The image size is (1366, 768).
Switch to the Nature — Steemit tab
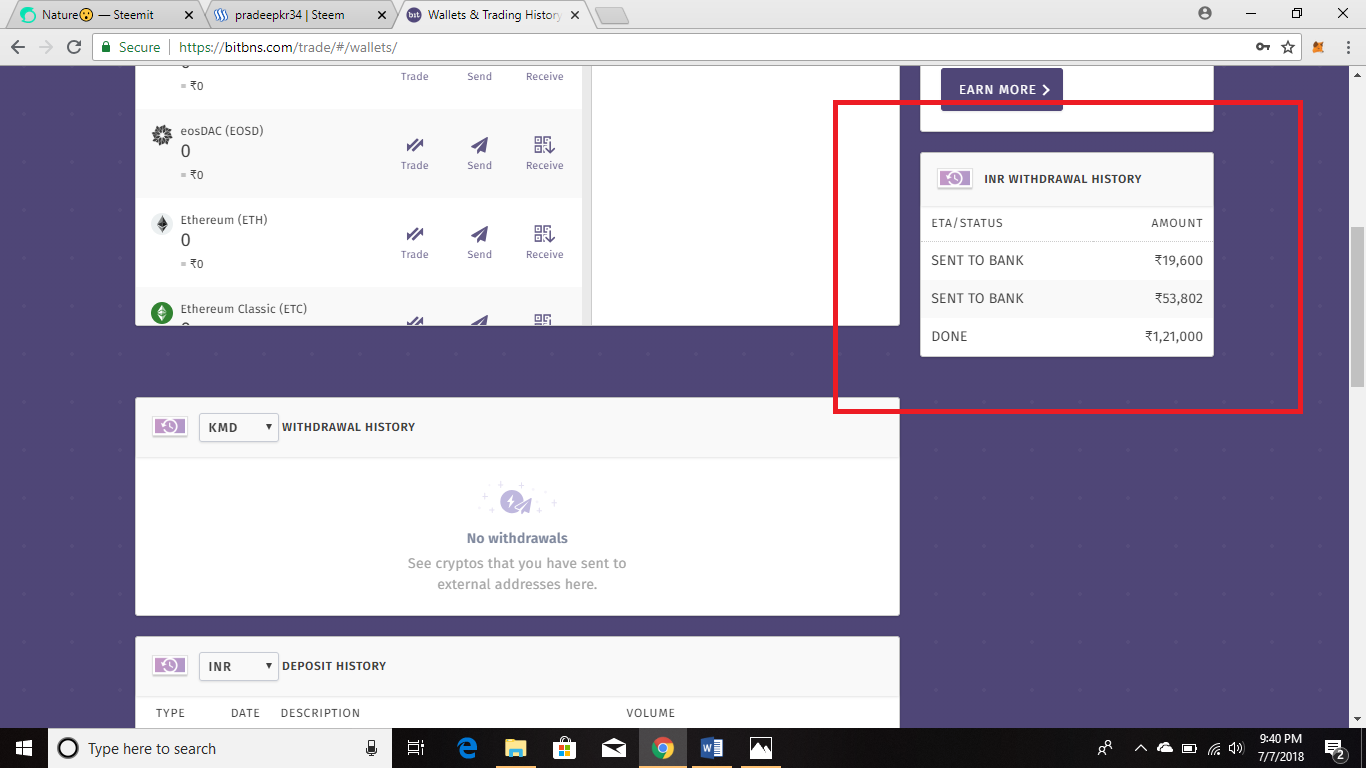(98, 15)
